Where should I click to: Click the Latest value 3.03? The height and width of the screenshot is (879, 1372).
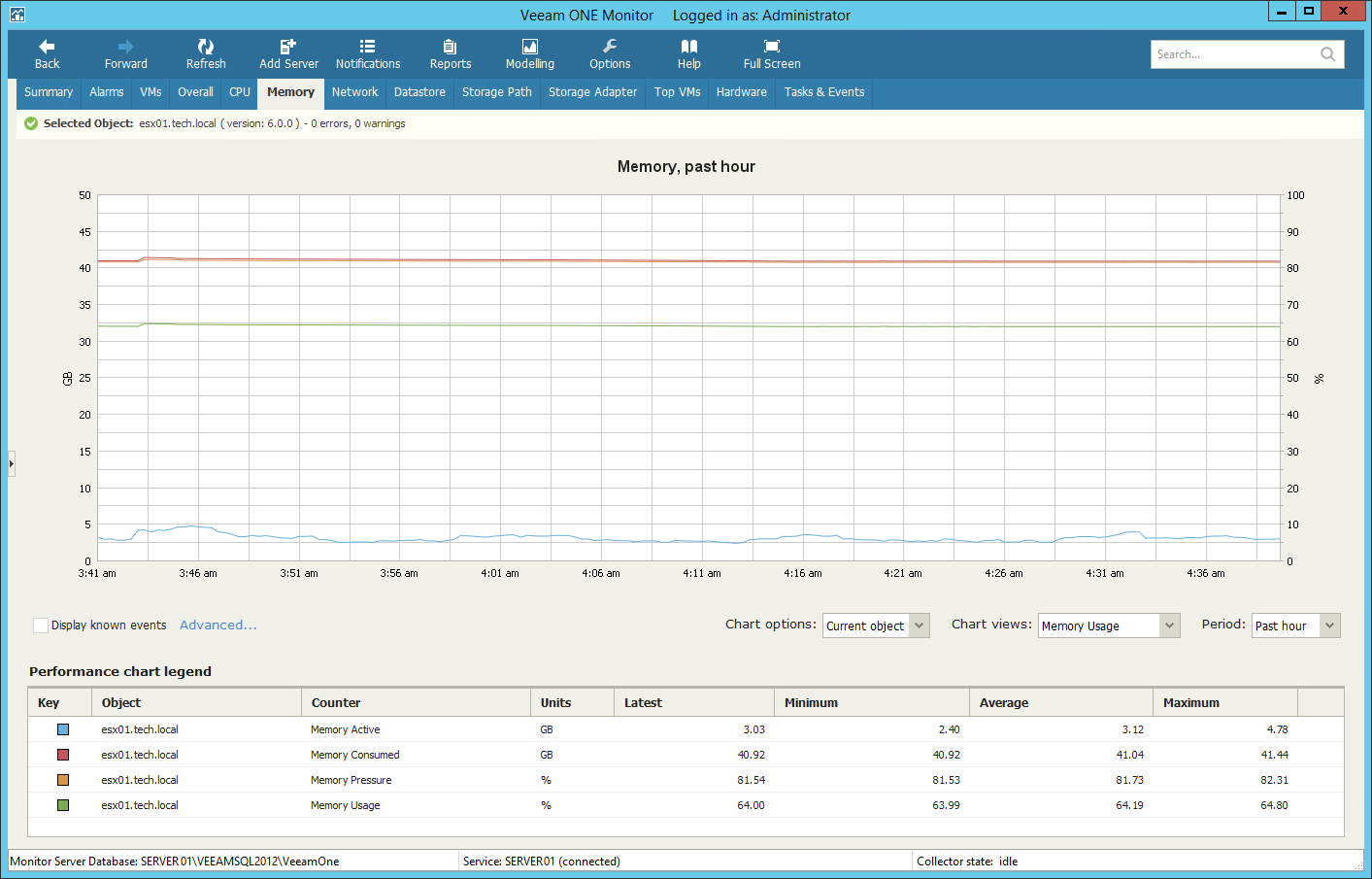click(x=754, y=729)
